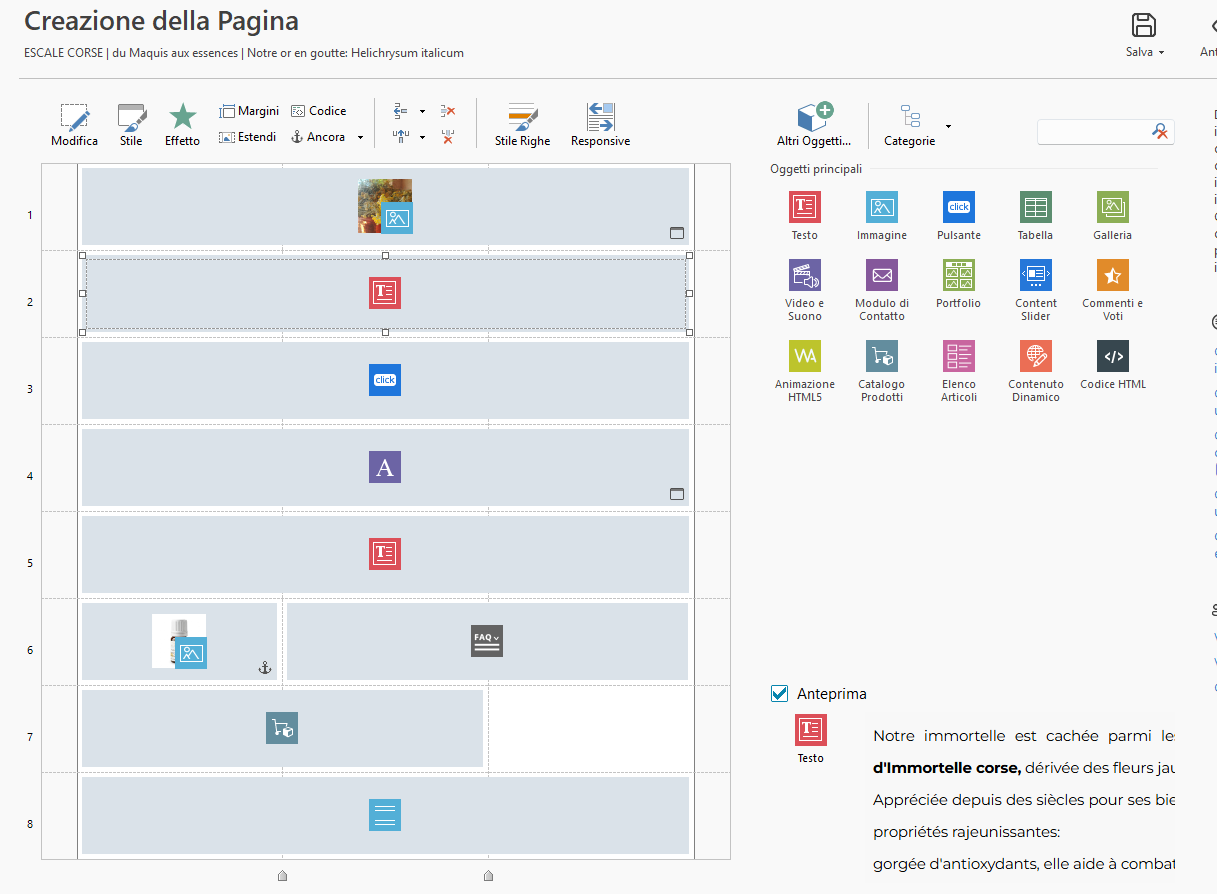Pick the Codice HTML object
The height and width of the screenshot is (894, 1217).
click(x=1112, y=356)
